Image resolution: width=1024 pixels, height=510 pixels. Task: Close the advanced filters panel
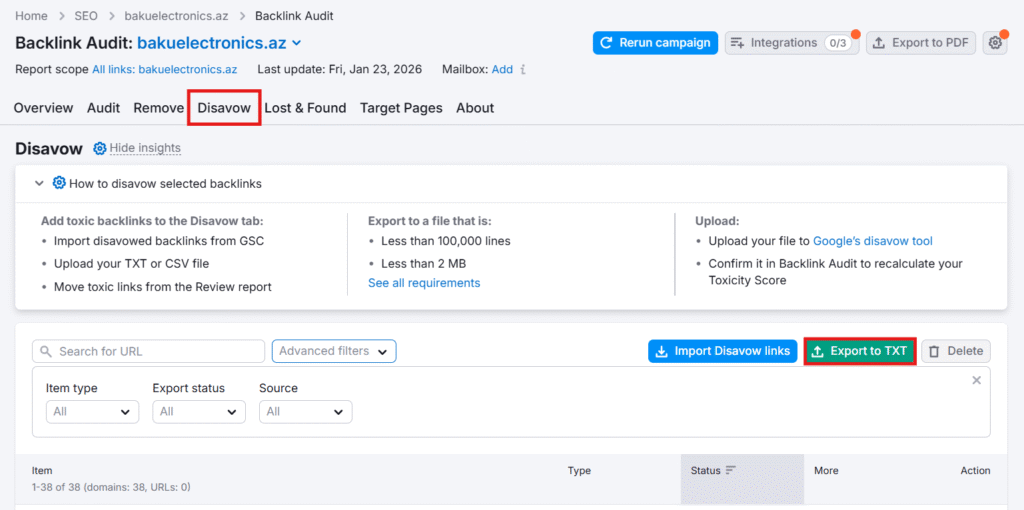click(x=977, y=380)
